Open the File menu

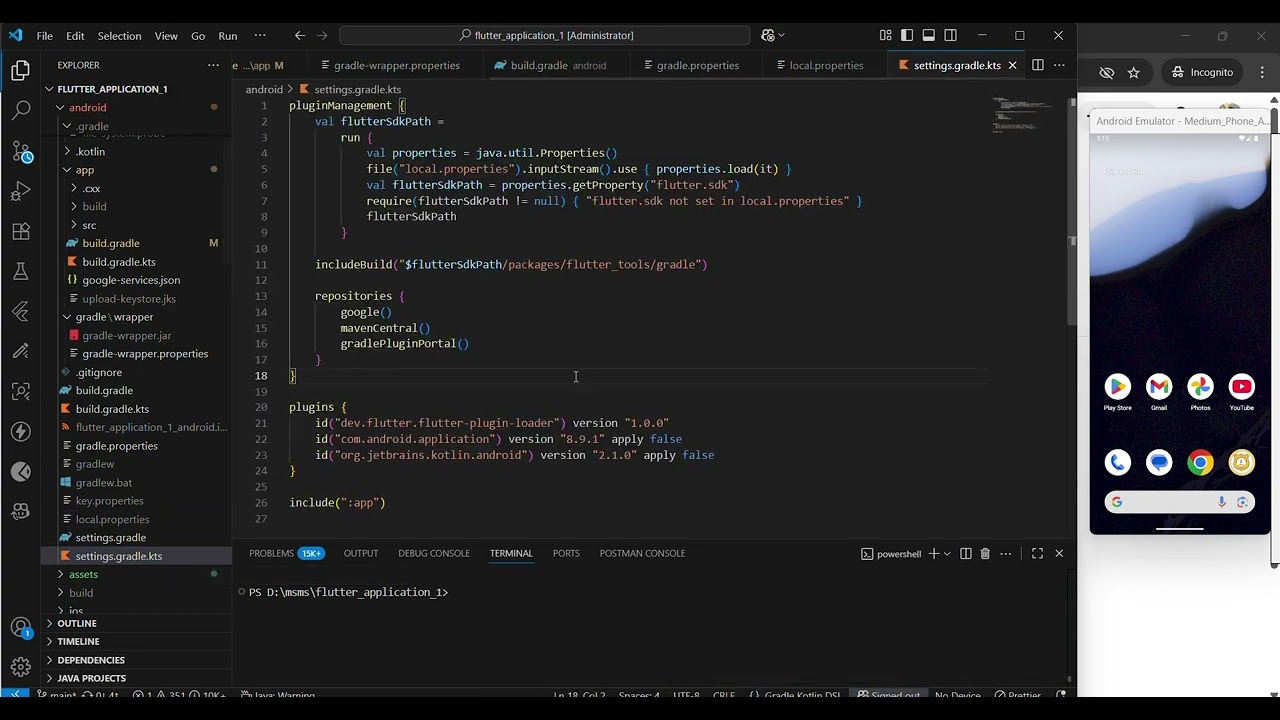click(x=45, y=36)
